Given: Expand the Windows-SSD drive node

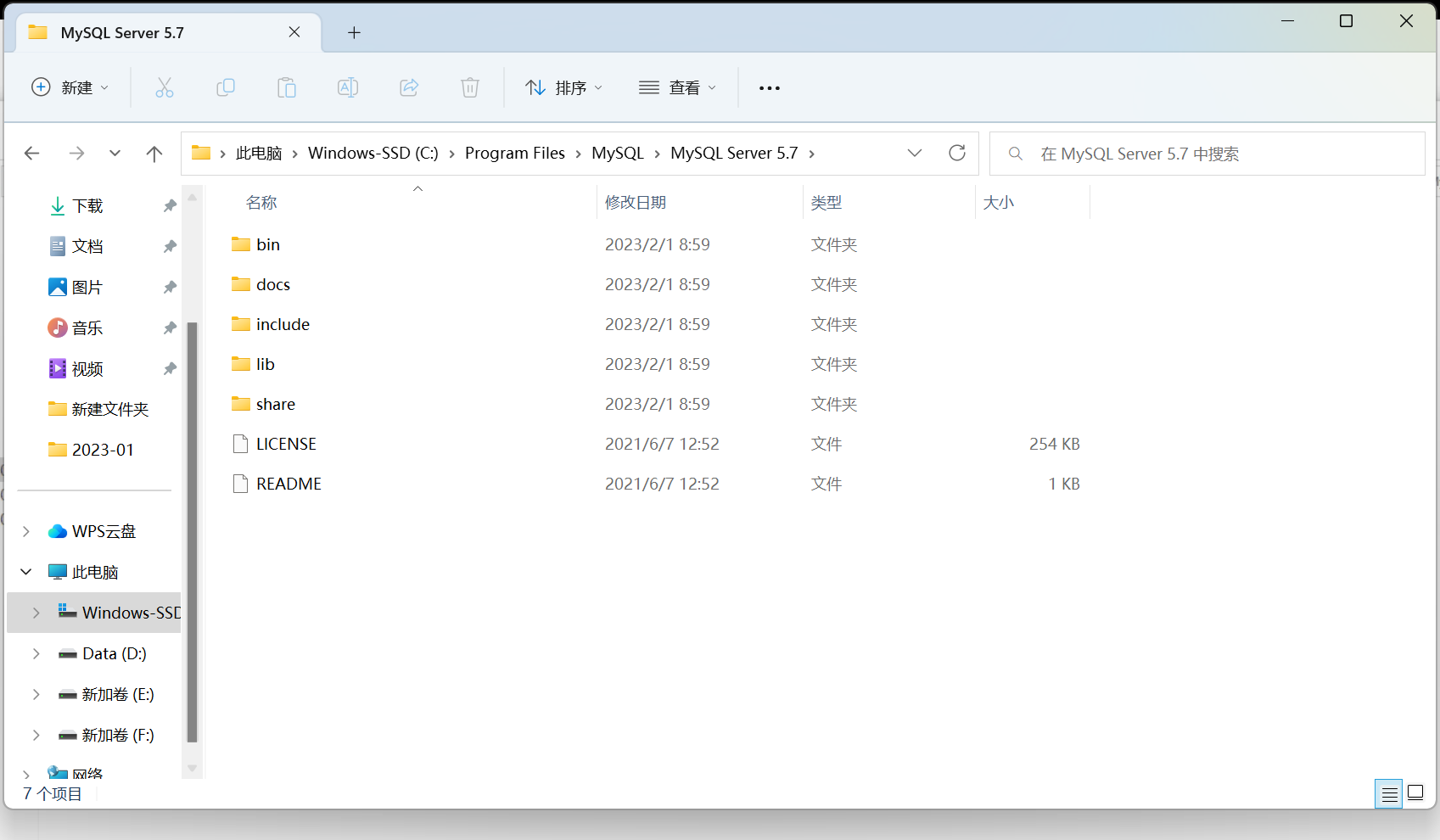Looking at the screenshot, I should 36,613.
